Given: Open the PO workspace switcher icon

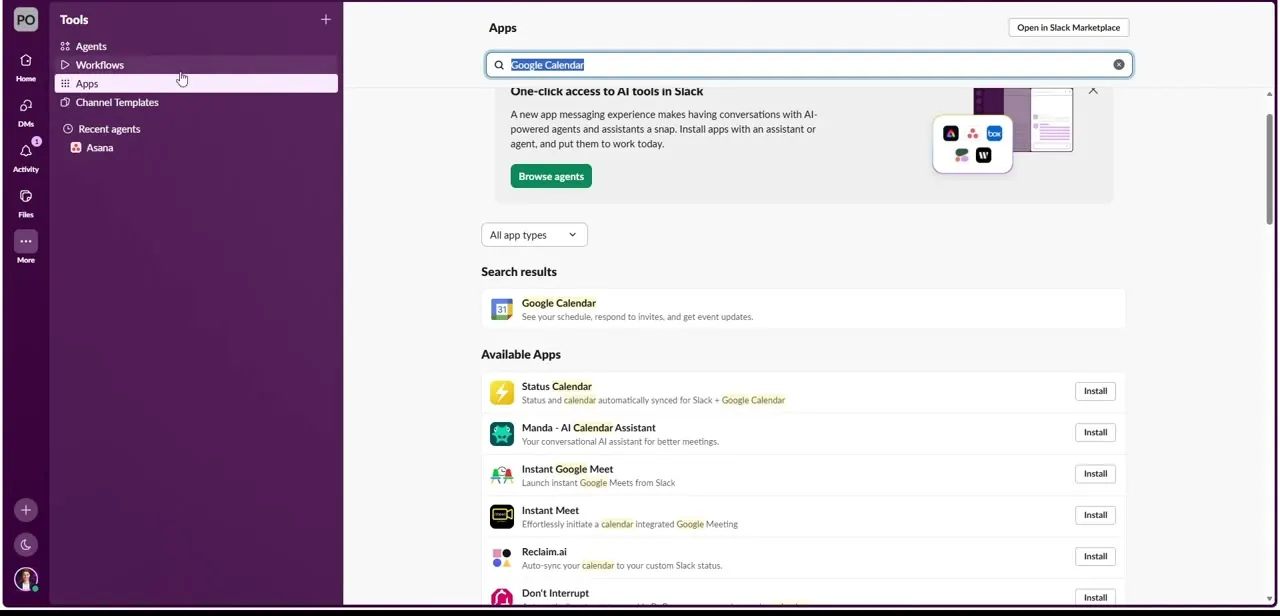Looking at the screenshot, I should coord(26,19).
